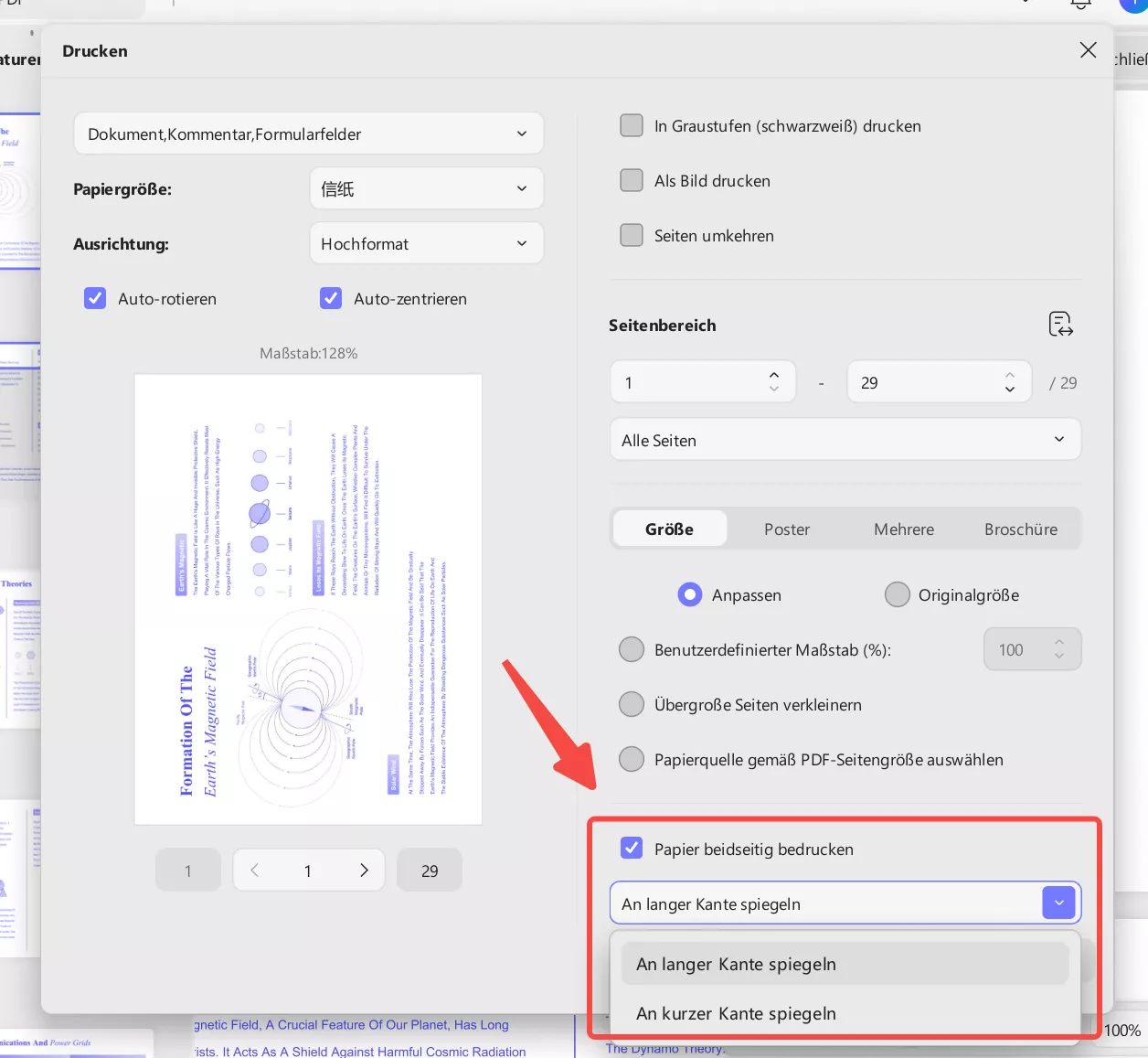This screenshot has height=1058, width=1148.
Task: Jump to last page button 29
Action: 430,871
